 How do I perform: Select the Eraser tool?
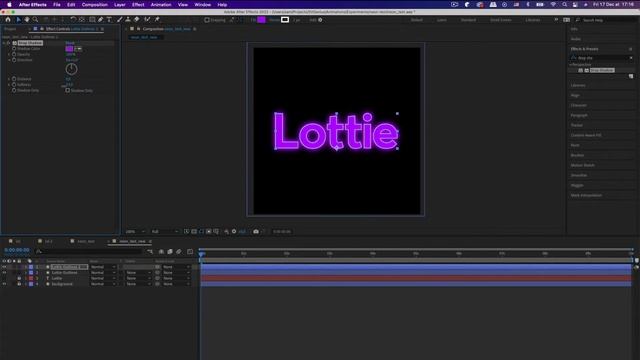[136, 20]
